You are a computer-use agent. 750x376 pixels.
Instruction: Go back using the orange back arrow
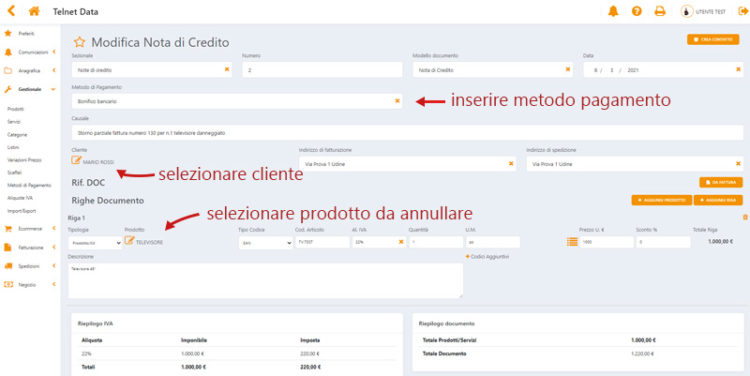pyautogui.click(x=11, y=11)
